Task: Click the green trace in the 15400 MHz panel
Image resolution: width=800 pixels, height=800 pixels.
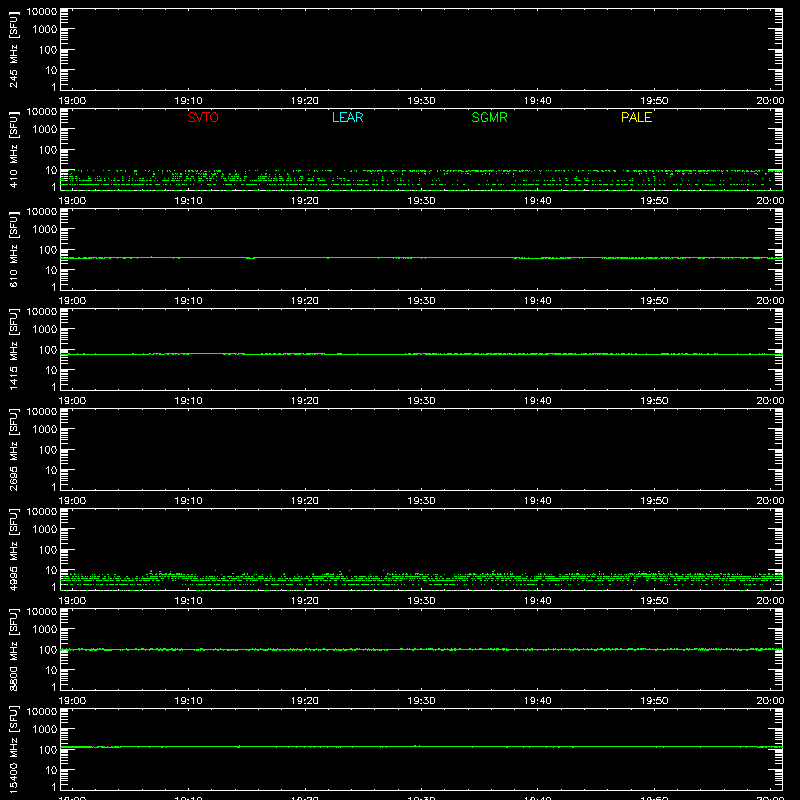Action: [x=421, y=746]
